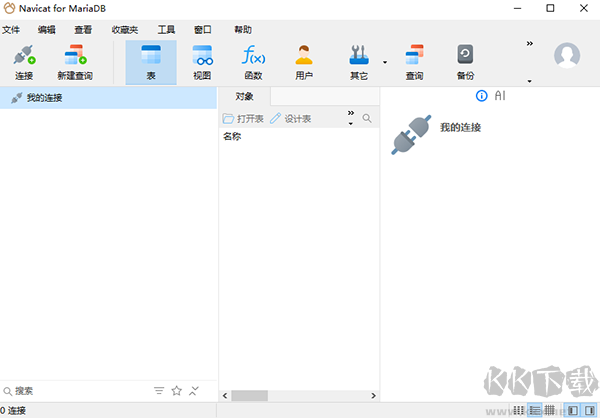Open the 用户 (User) toolbar icon
Viewport: 600px width, 418px height.
(x=304, y=62)
